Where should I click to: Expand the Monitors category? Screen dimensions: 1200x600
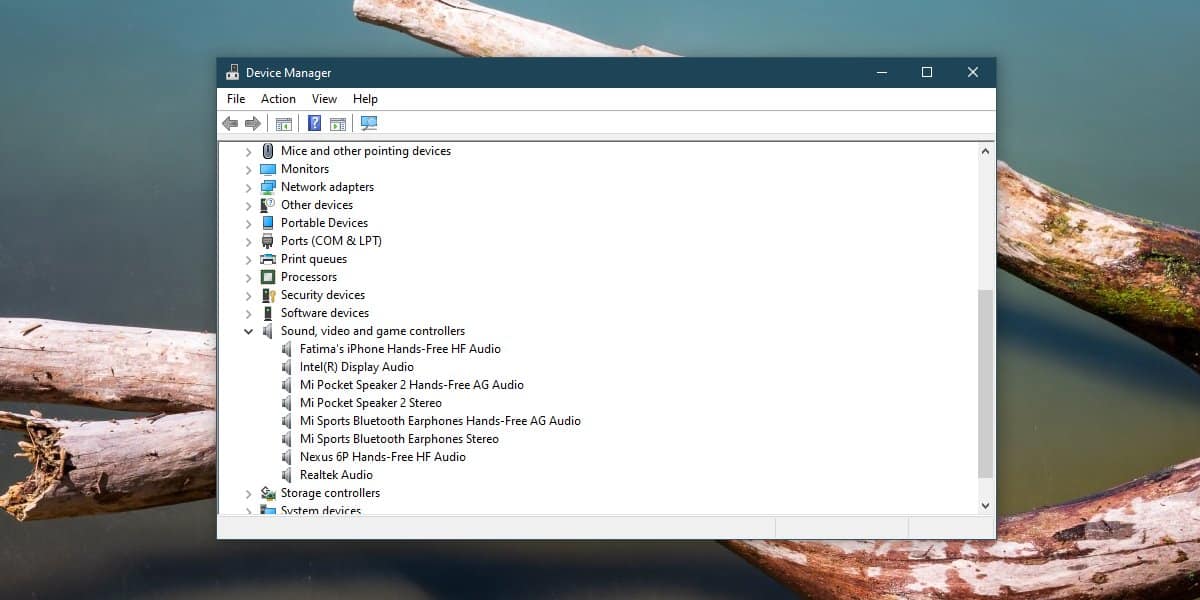(x=249, y=169)
